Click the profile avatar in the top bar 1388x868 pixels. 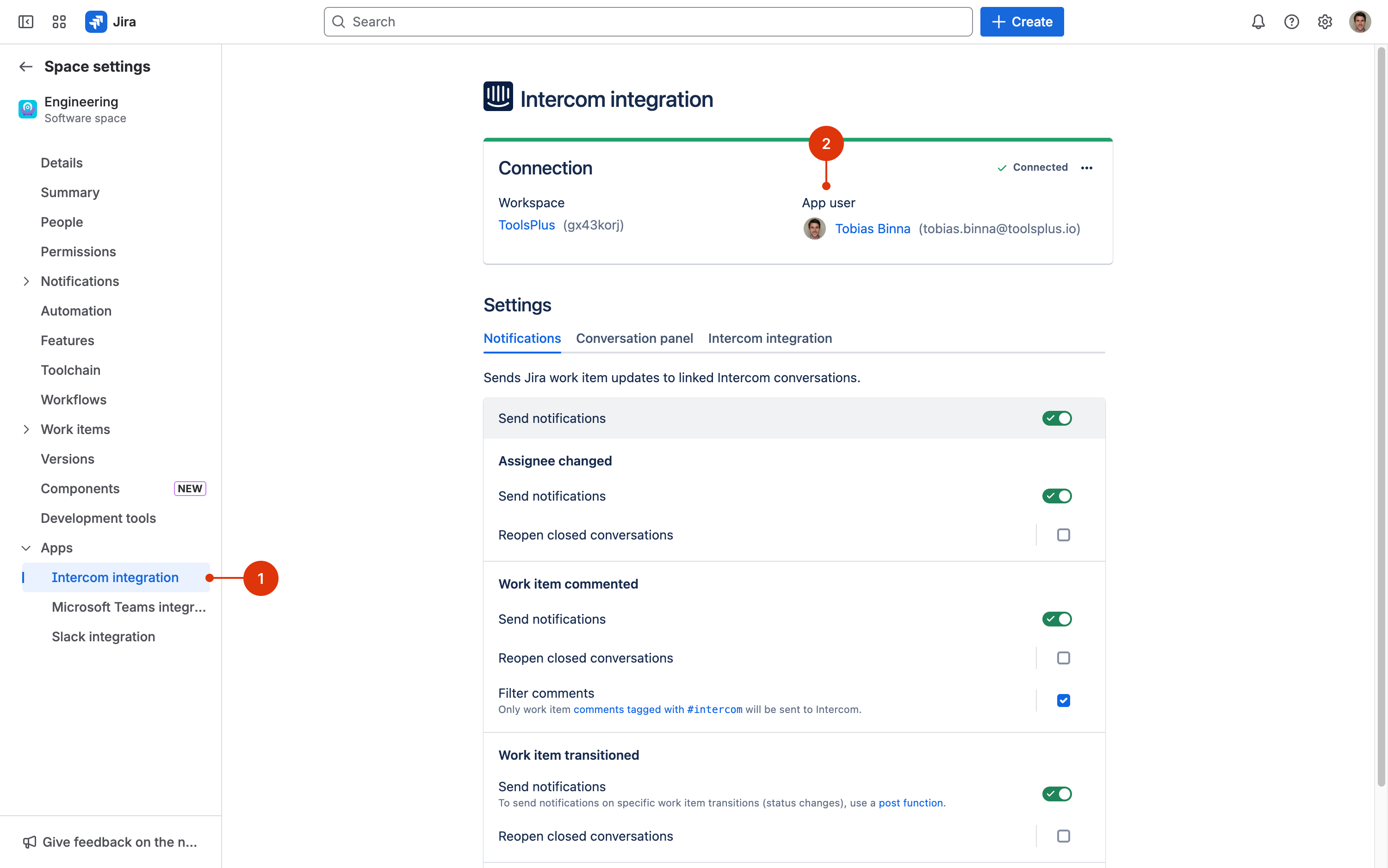tap(1359, 22)
